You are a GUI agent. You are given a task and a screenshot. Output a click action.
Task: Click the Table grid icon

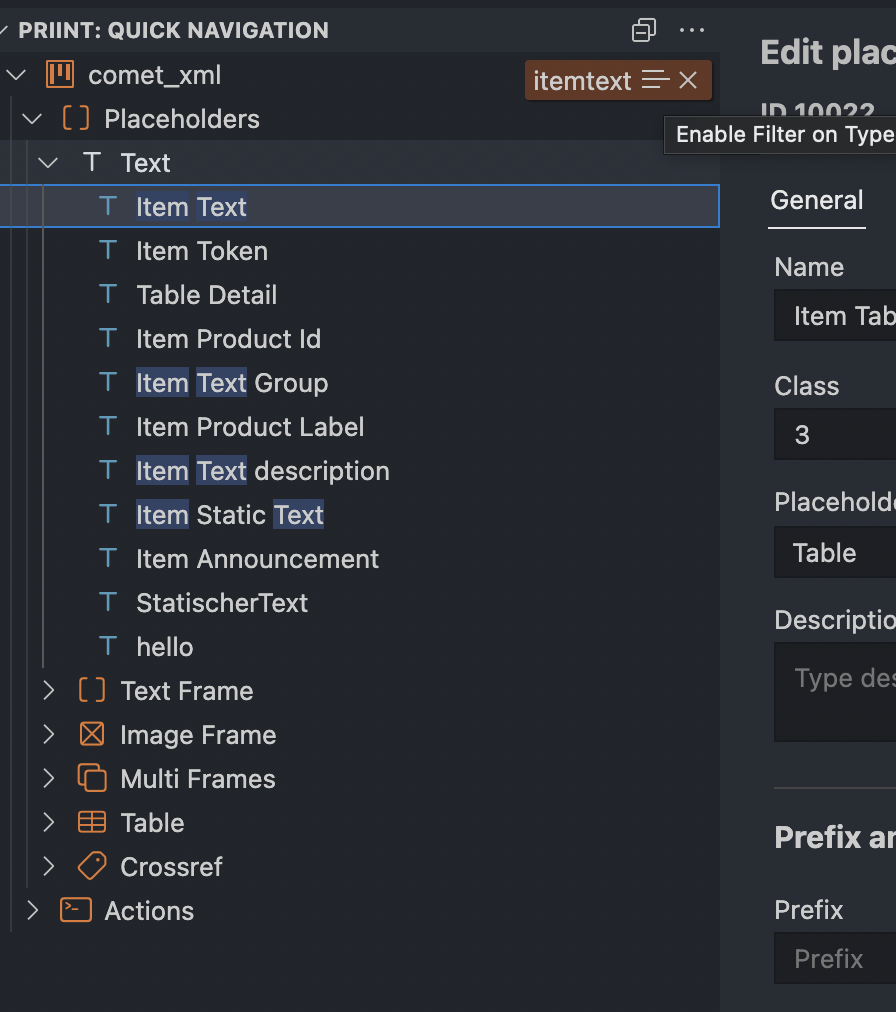(x=92, y=822)
